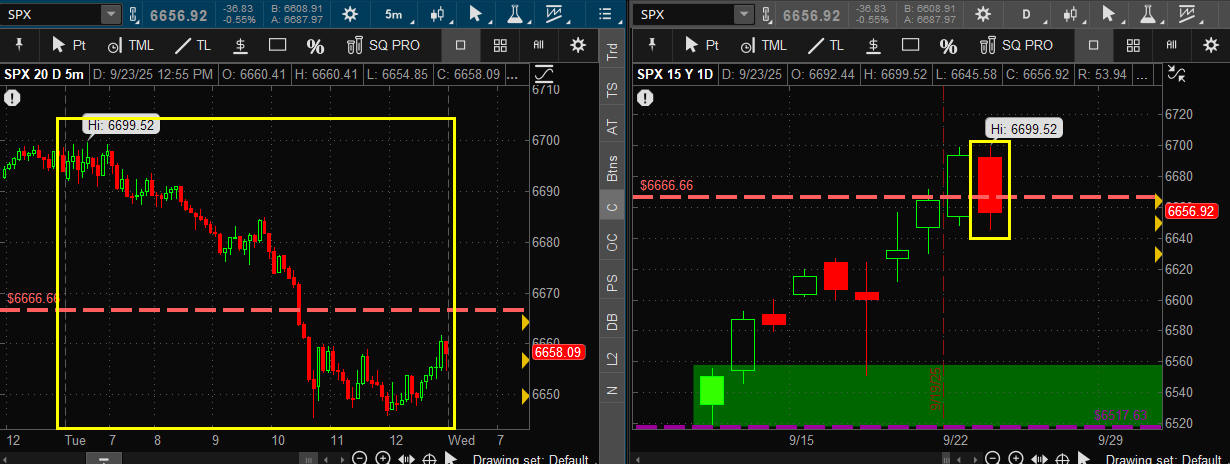Open candlestick chart style menu in left chart

tap(438, 15)
